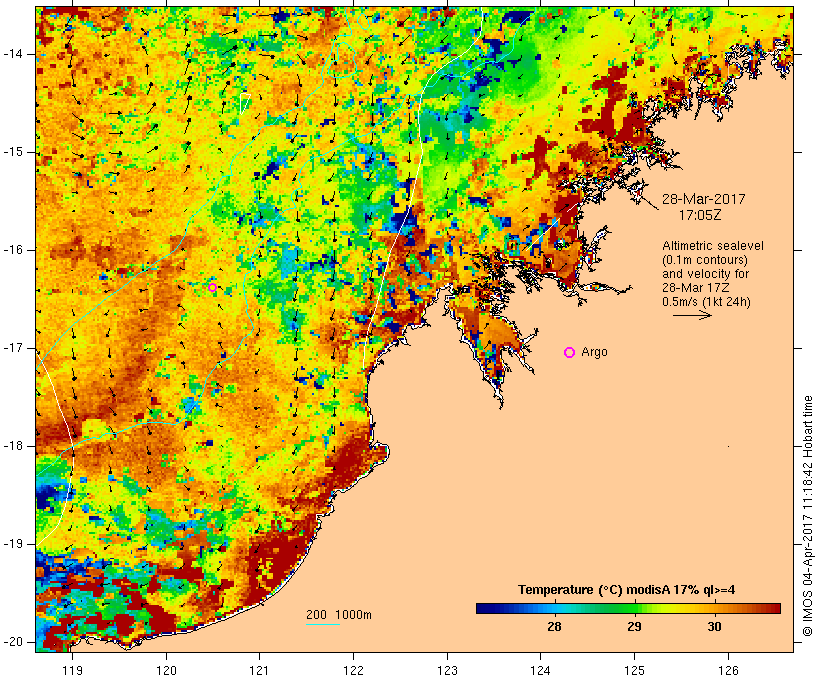The height and width of the screenshot is (680, 820).
Task: Click the colorbar label '29'
Action: (x=634, y=626)
